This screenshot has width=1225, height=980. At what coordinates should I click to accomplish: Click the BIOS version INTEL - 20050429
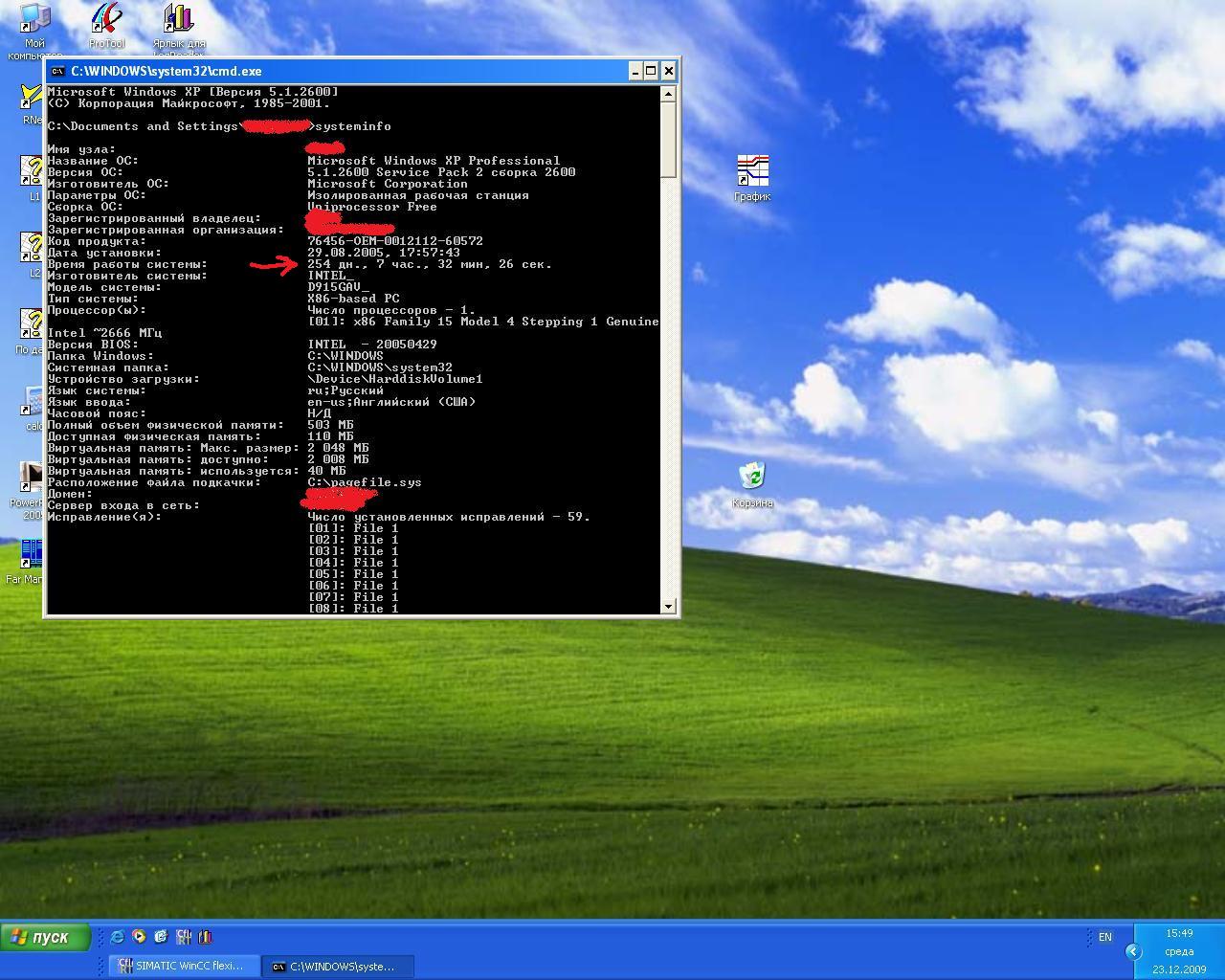(x=372, y=345)
